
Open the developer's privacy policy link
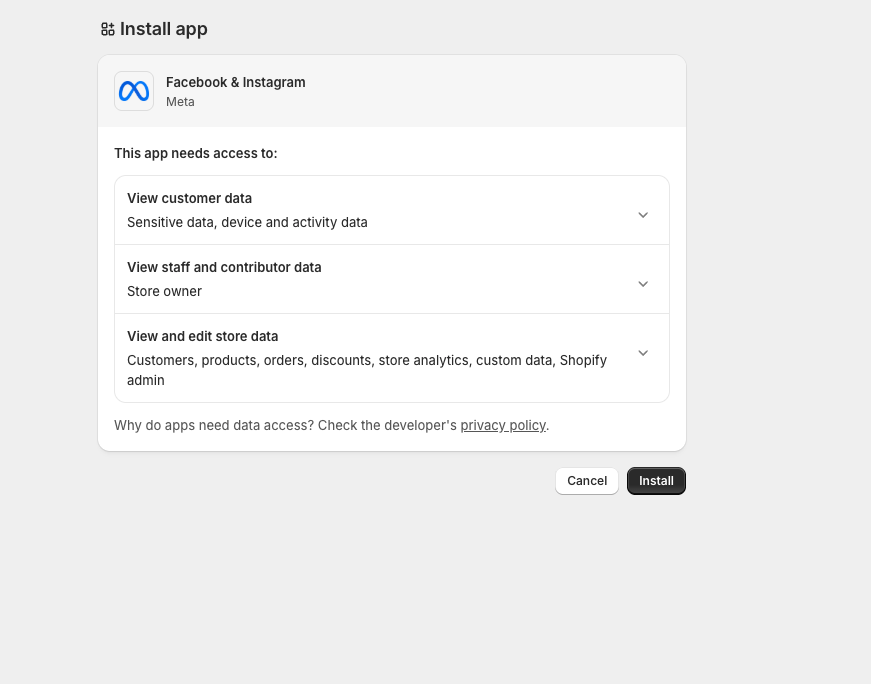click(503, 425)
